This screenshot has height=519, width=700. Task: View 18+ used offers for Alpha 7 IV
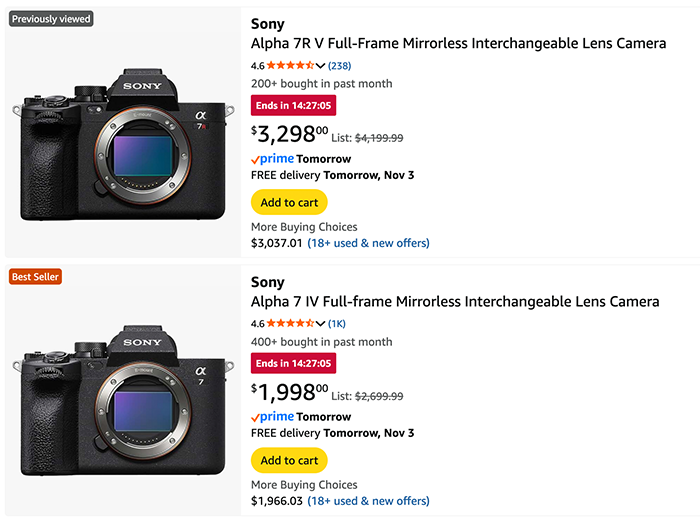pos(368,501)
